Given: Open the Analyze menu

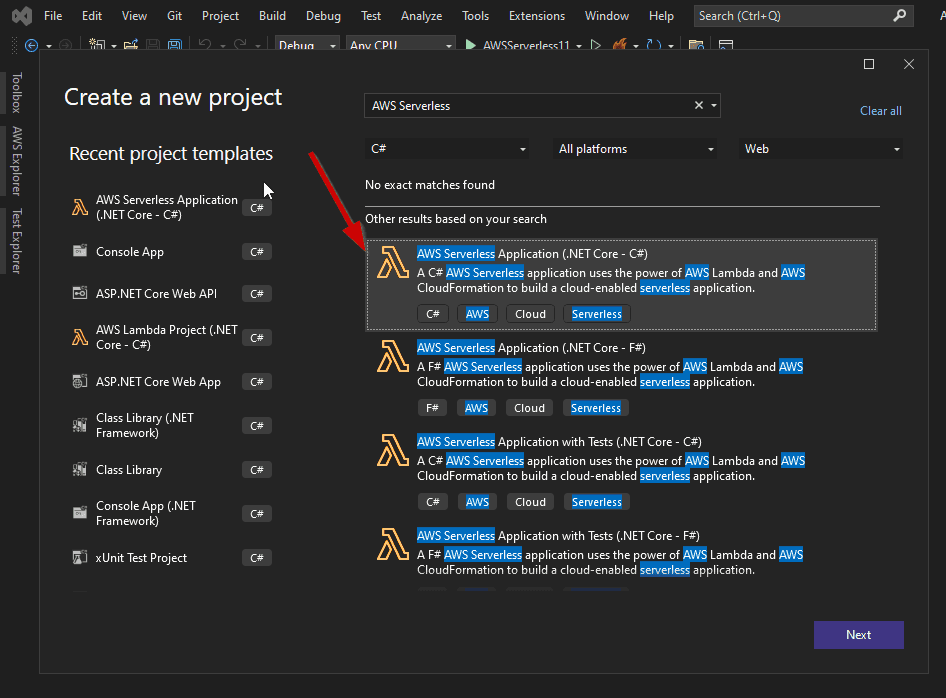Looking at the screenshot, I should click(421, 16).
